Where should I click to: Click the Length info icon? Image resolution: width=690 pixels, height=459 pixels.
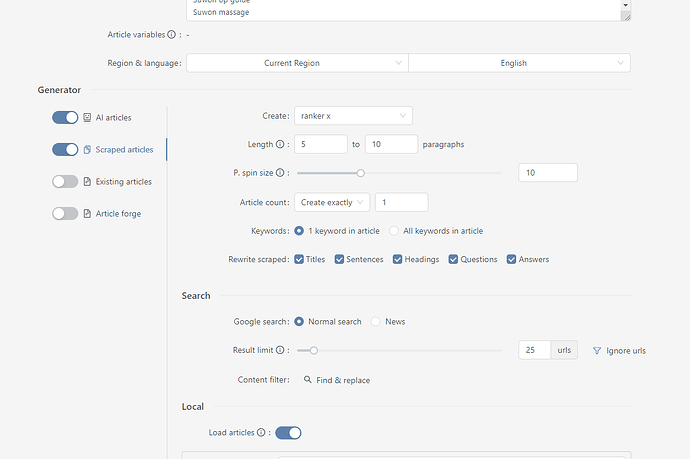[x=279, y=144]
